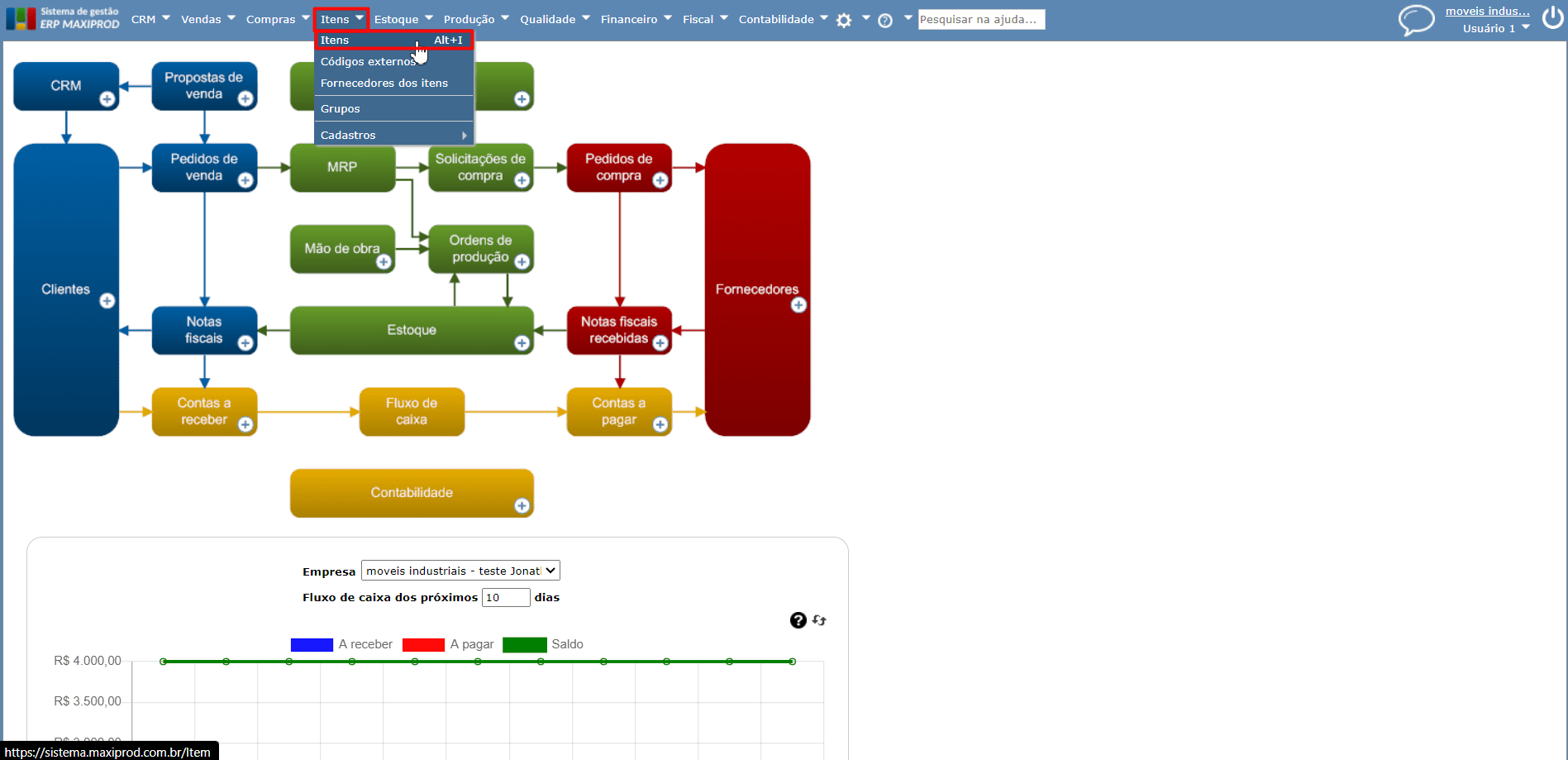Open the Produção dropdown menu

tap(476, 19)
